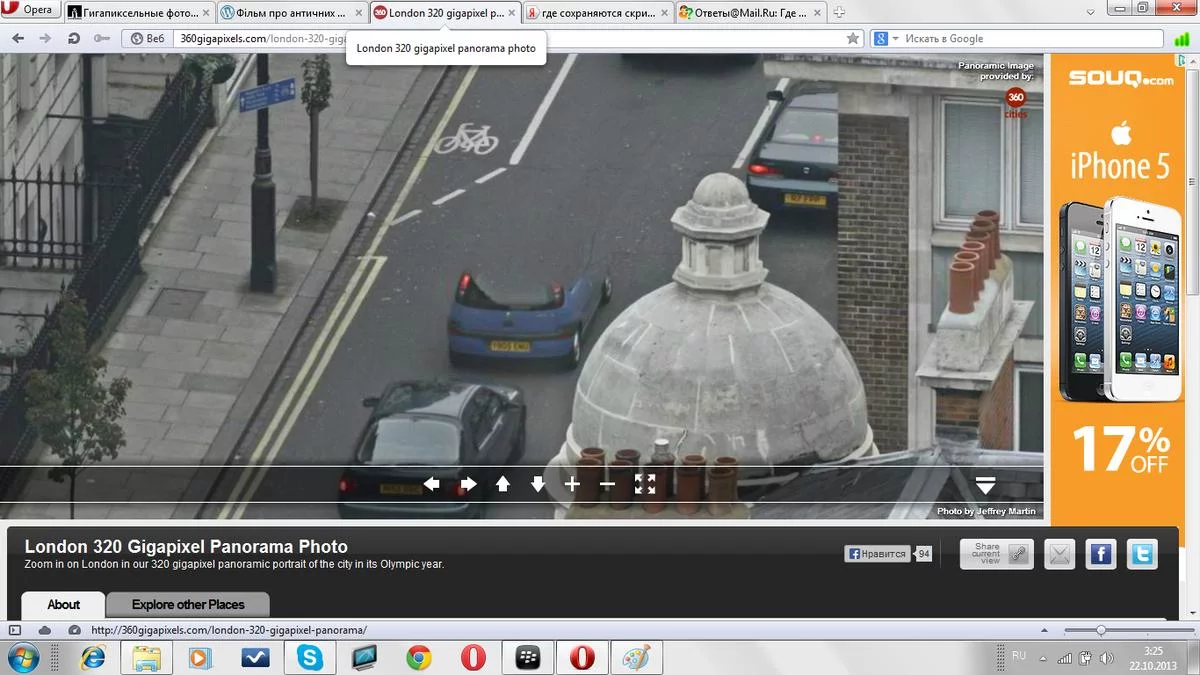Click the Opera Turbo status bar icon
Screen dimensions: 1200x675
(x=74, y=630)
